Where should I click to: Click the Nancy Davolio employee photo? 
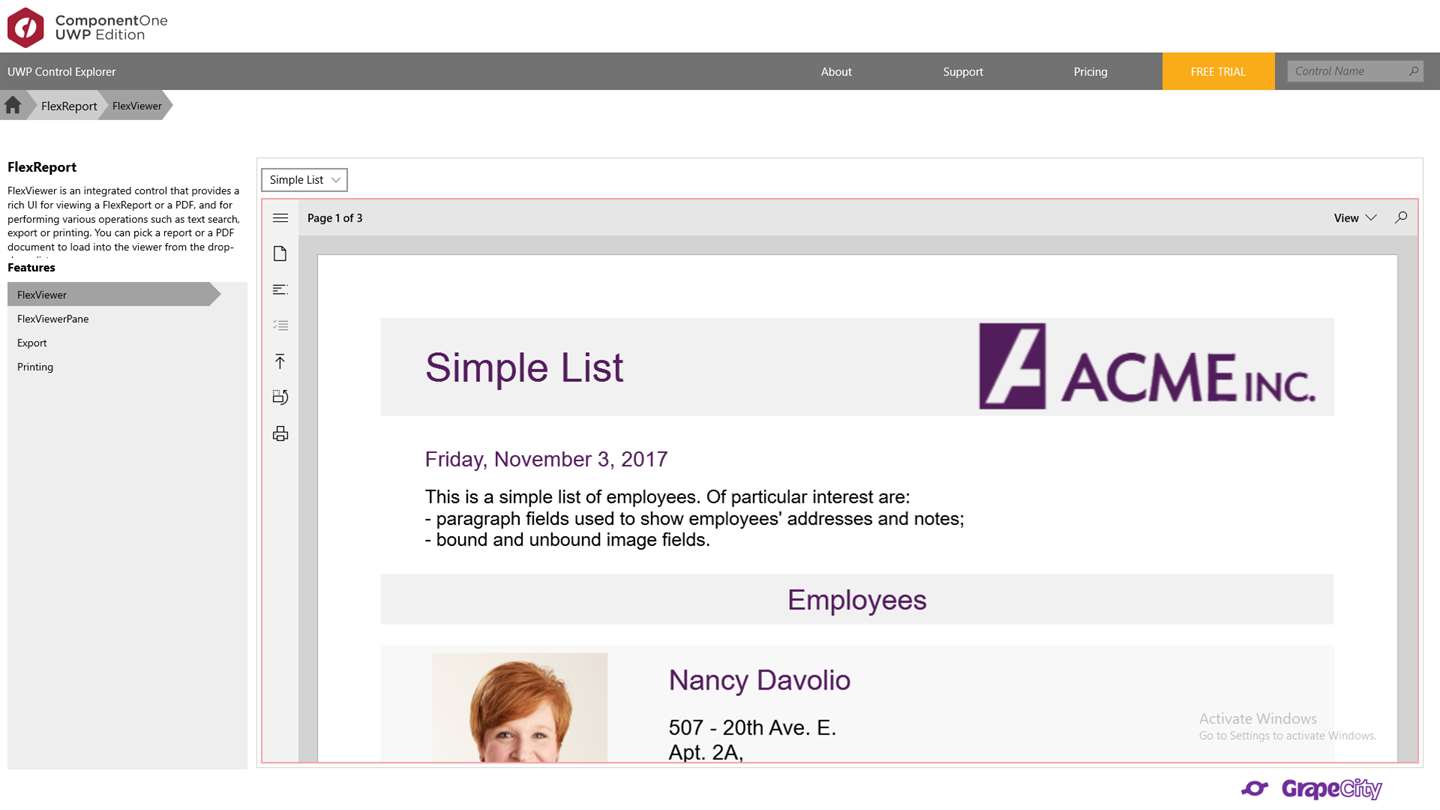(519, 708)
